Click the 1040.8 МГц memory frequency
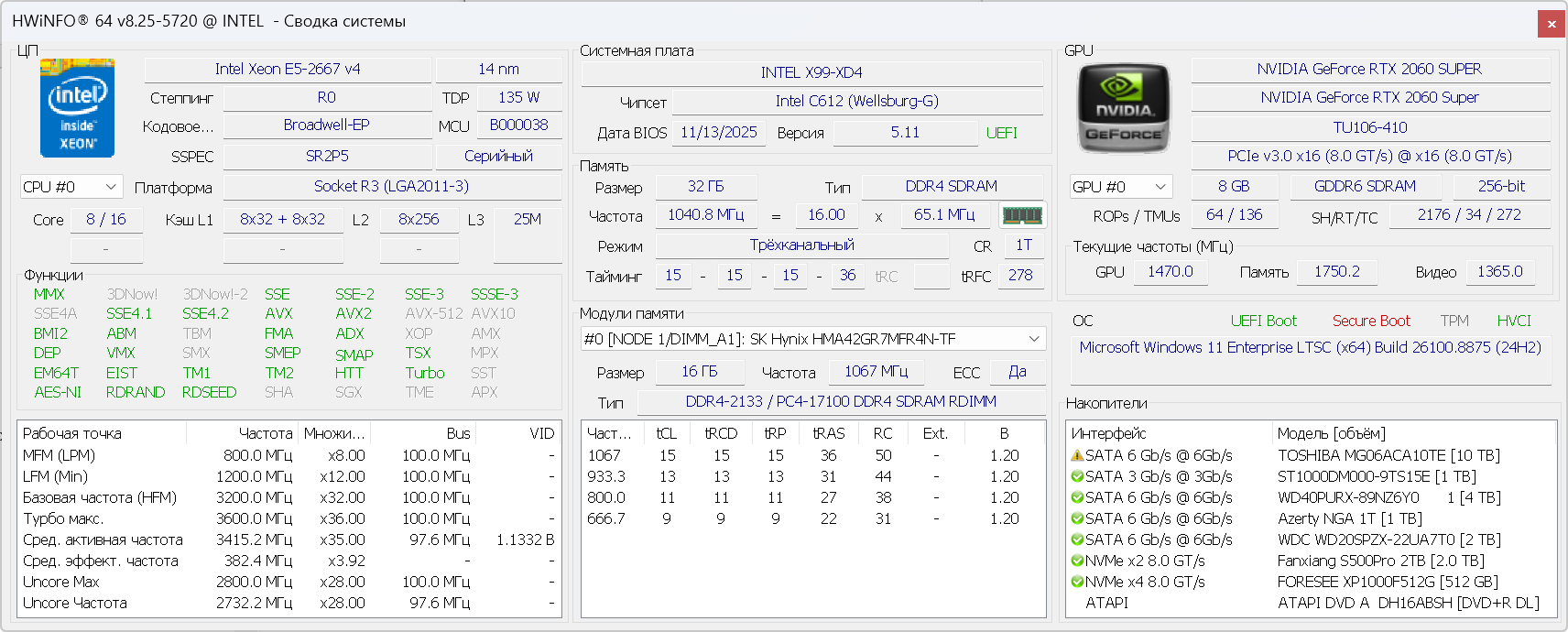Viewport: 1568px width, 632px height. click(706, 214)
